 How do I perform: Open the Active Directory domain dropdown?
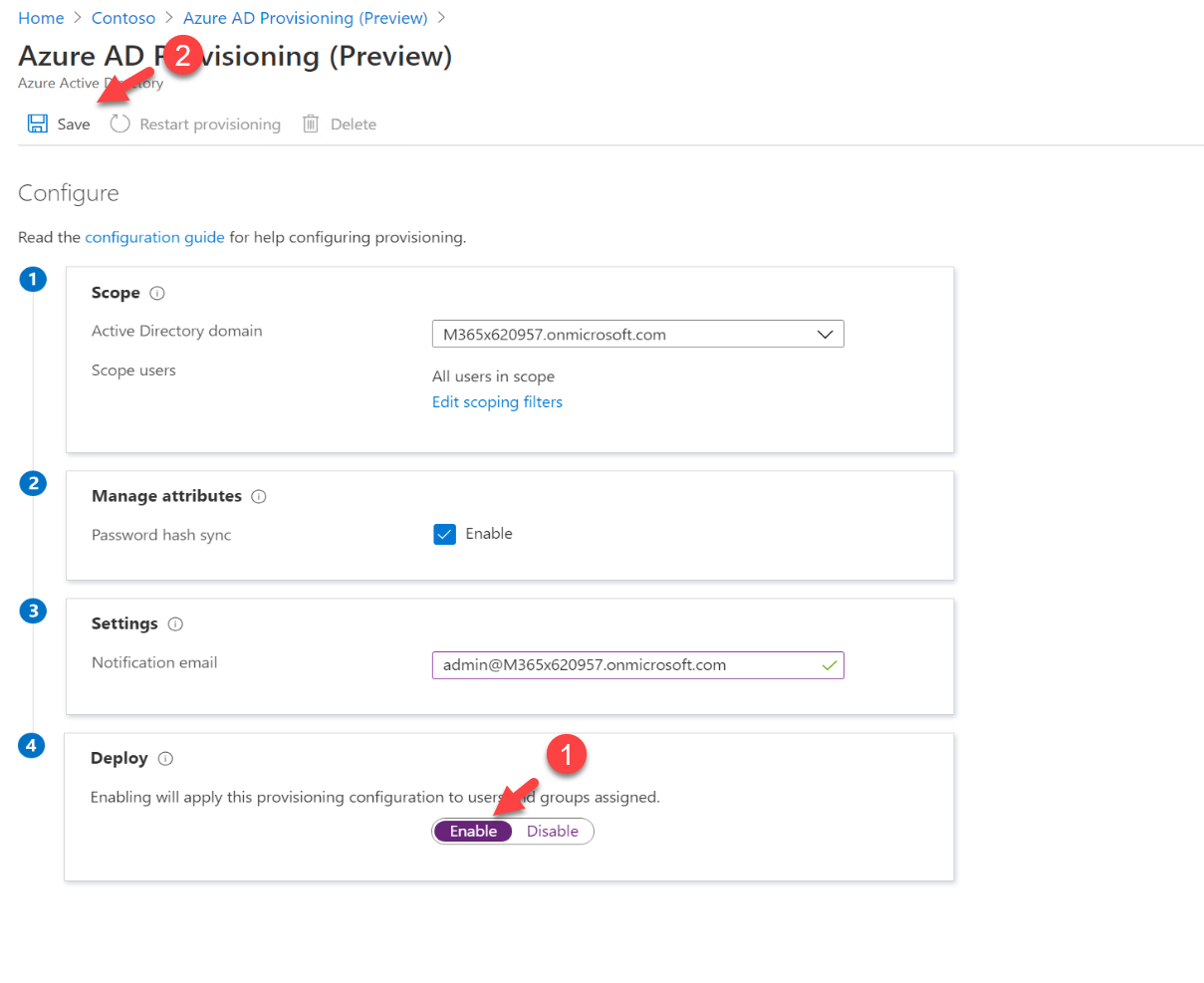coord(637,334)
